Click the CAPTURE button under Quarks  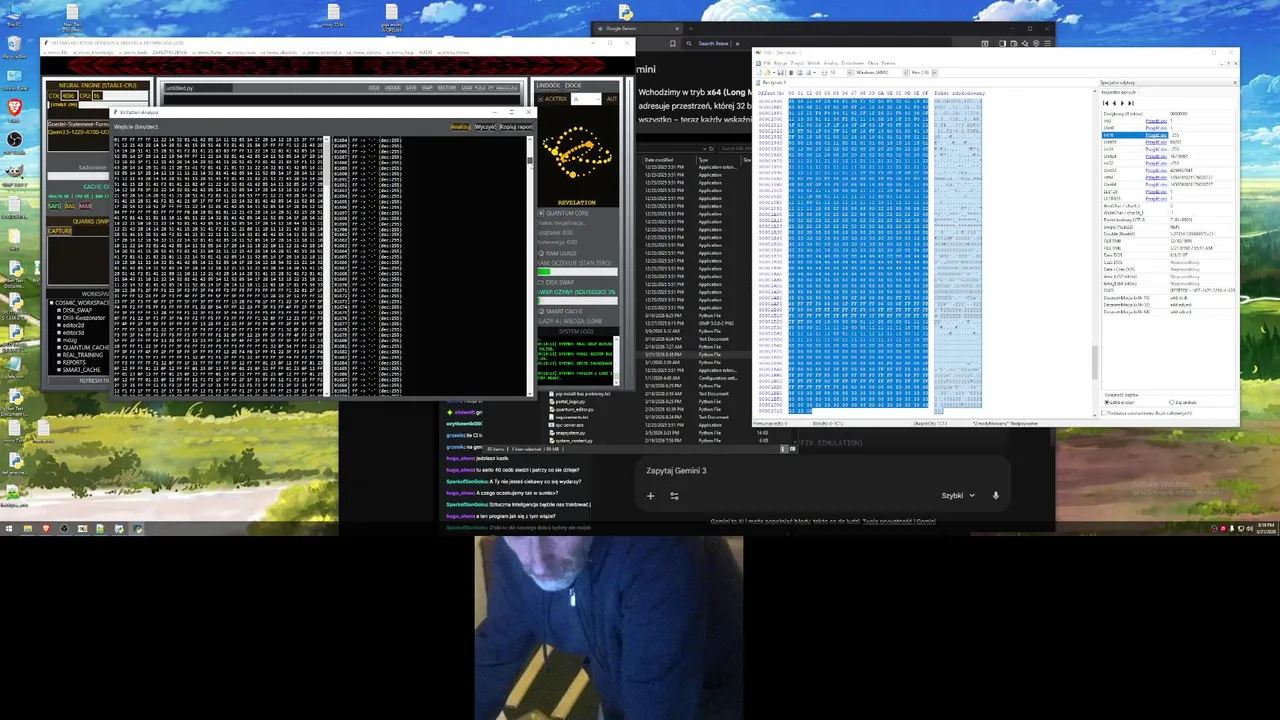tap(59, 231)
